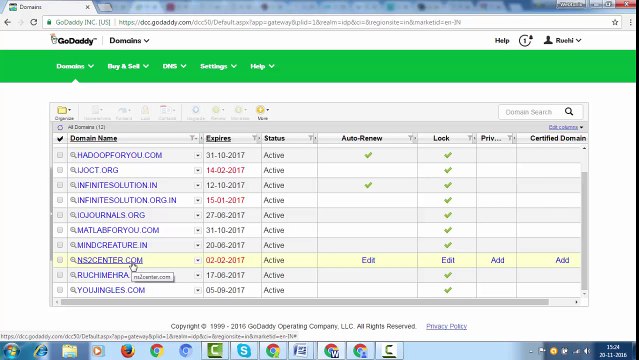The width and height of the screenshot is (639, 360).
Task: Click Edit under Lock for NS2CENTER.COM
Action: [448, 260]
